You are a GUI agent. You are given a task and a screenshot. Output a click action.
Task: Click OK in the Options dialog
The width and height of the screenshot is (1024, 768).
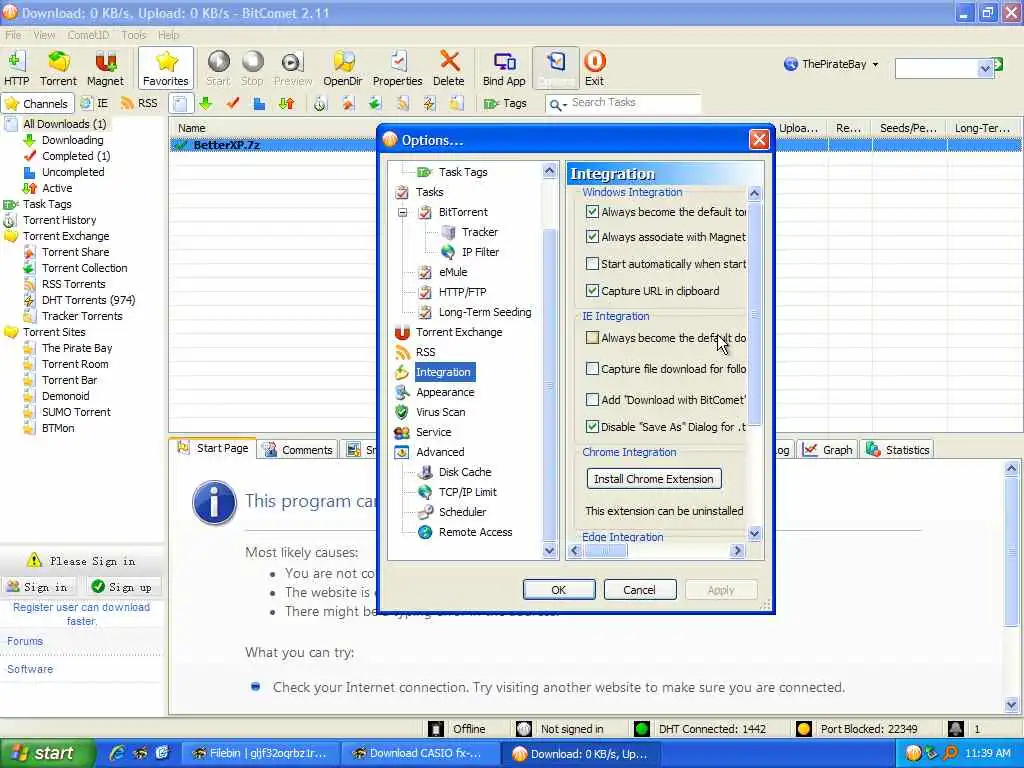click(559, 590)
